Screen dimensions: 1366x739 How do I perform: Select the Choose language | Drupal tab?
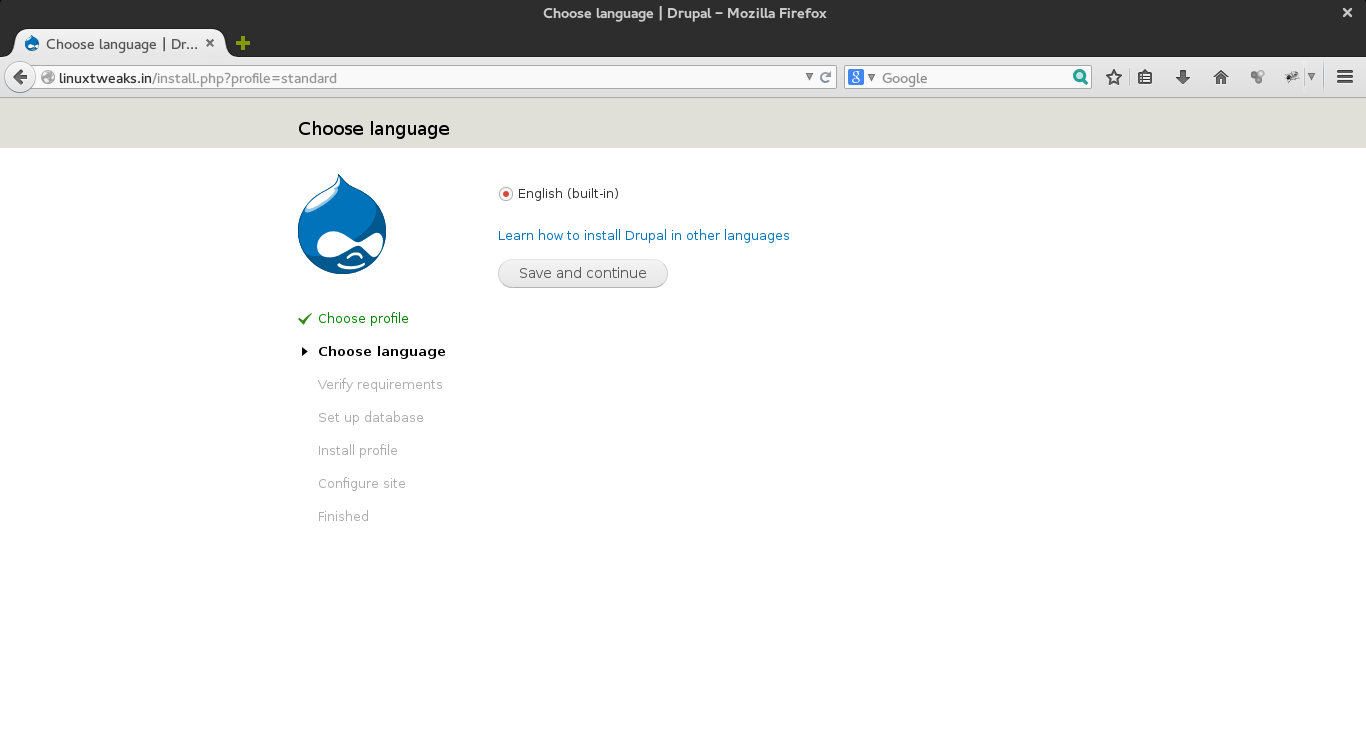pos(119,44)
